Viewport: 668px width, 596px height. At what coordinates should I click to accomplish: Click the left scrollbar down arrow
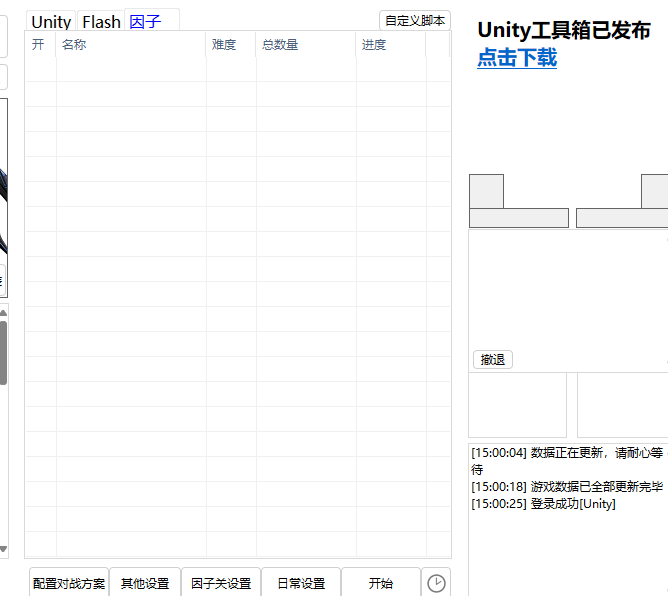tap(3, 549)
